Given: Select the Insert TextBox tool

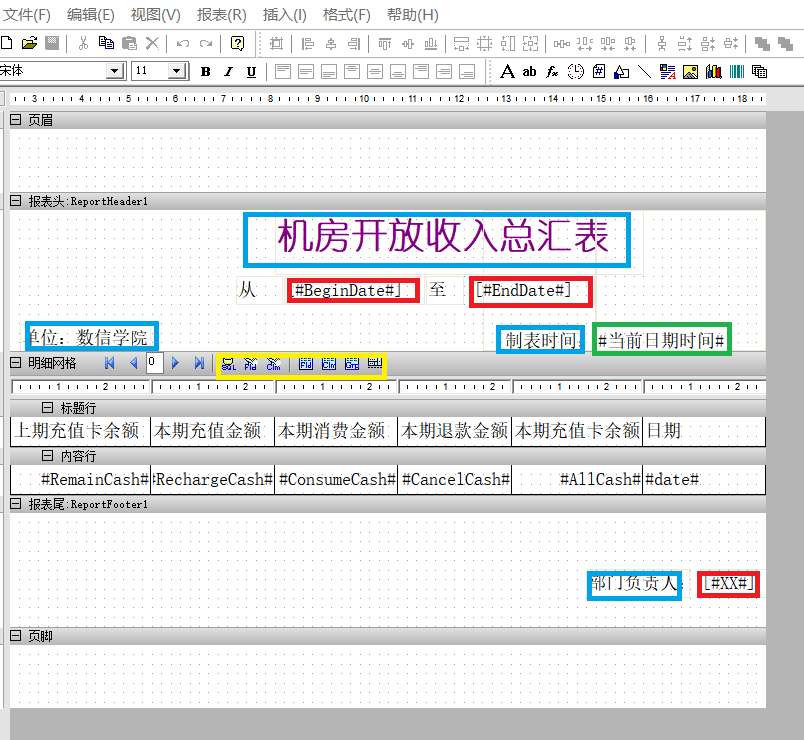Looking at the screenshot, I should 529,71.
